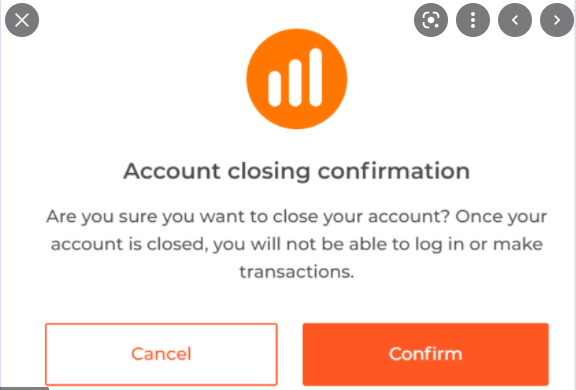Viewport: 576px width, 390px height.
Task: Choose the white outlined Cancel option
Action: click(x=161, y=354)
